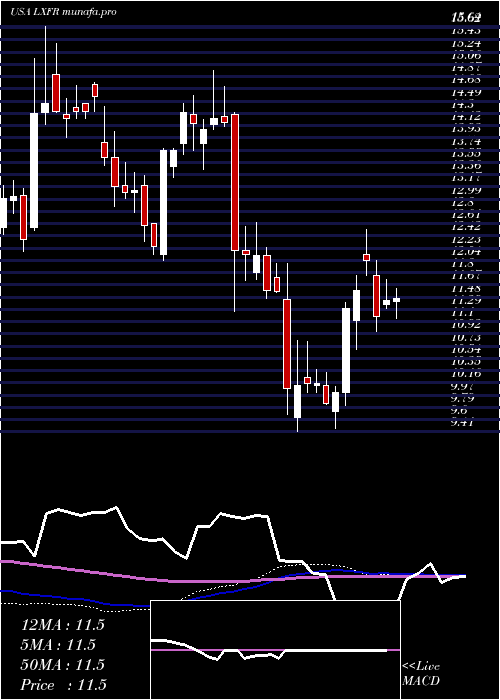Click inside the MACD inset panel
Image resolution: width=500 pixels, height=700 pixels.
(275, 650)
